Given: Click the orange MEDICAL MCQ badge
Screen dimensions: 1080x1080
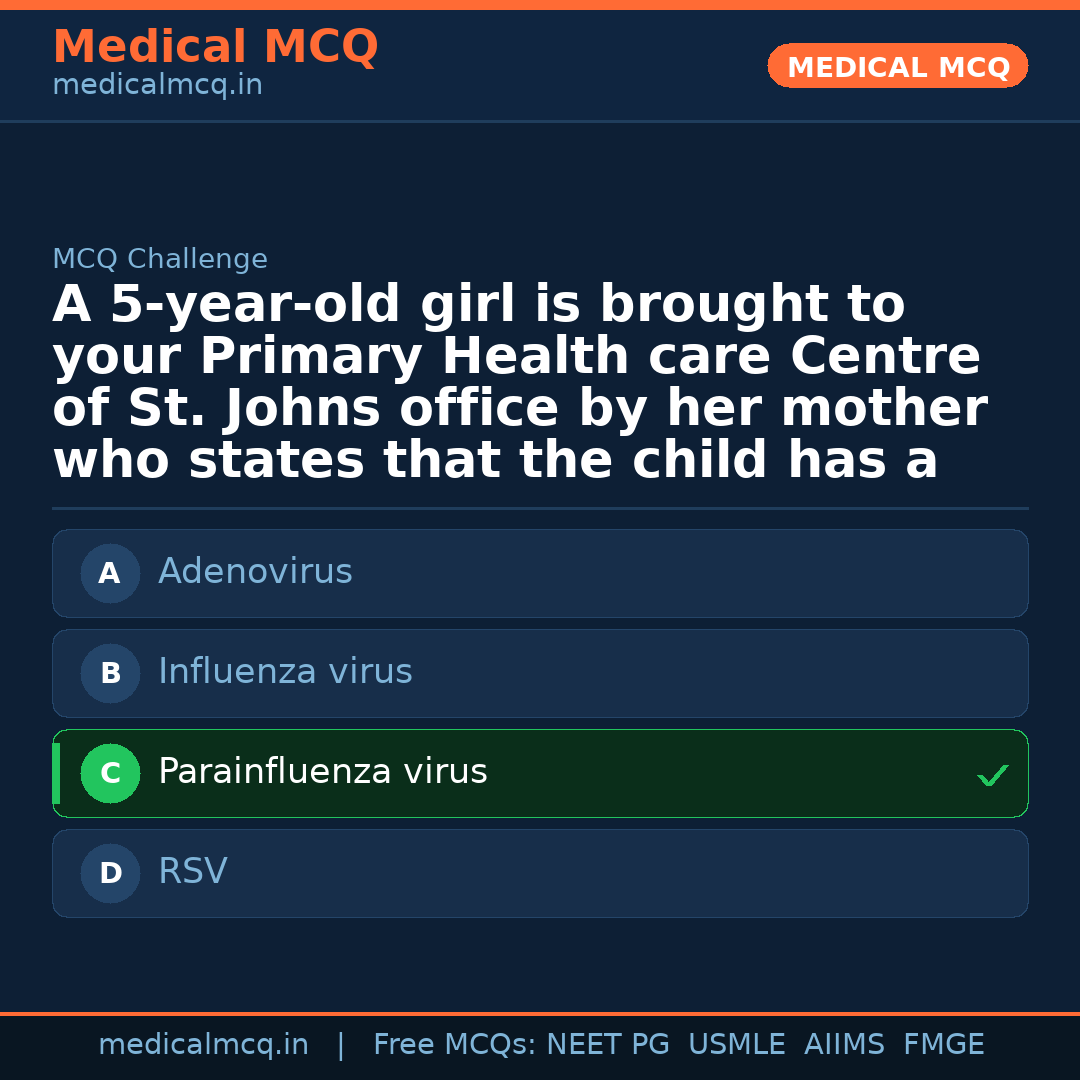Looking at the screenshot, I should (897, 66).
